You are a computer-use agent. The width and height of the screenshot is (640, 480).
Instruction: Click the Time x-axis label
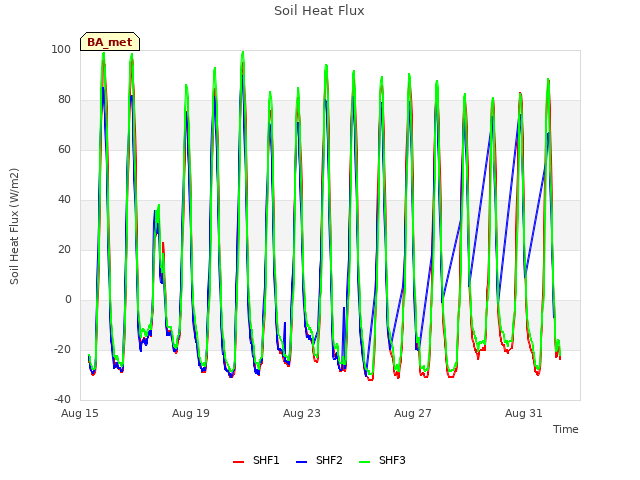click(566, 429)
